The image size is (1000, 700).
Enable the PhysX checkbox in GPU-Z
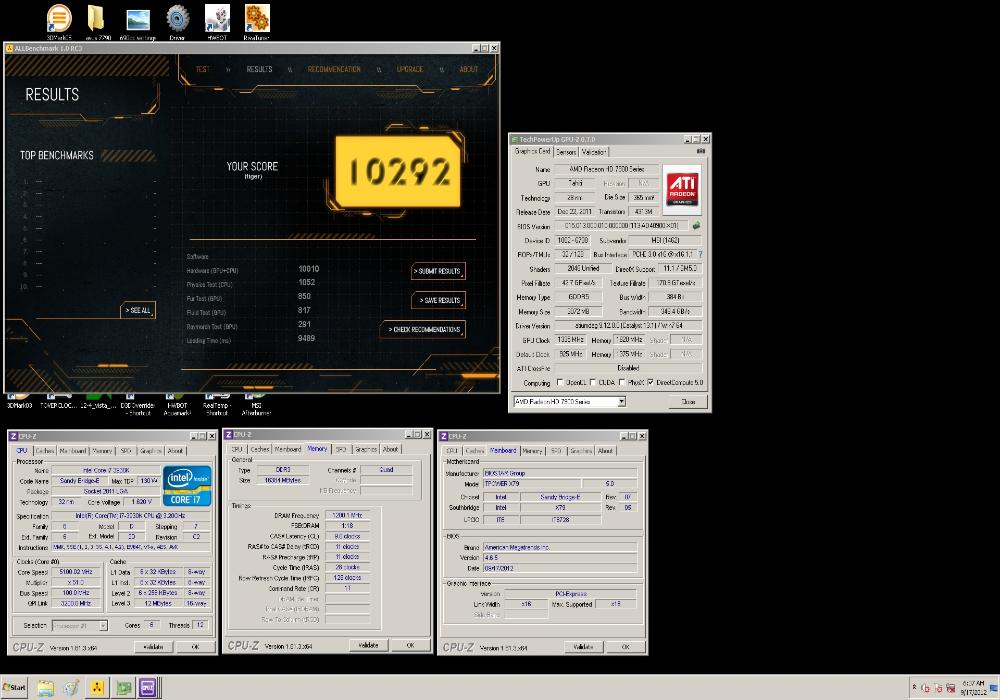pos(621,383)
